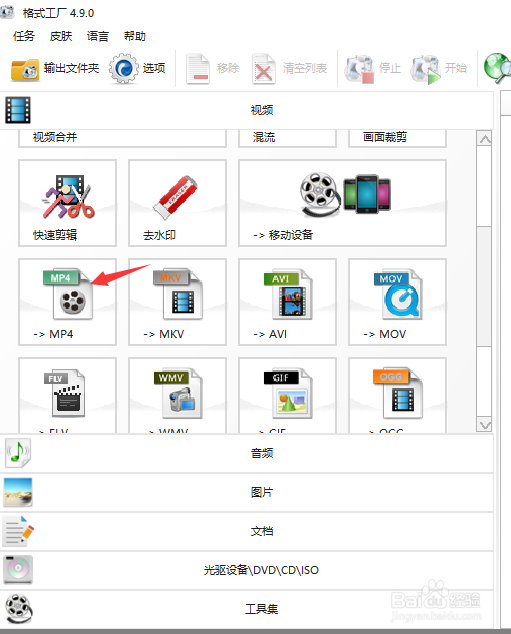Choose the FLV conversion icon
Viewport: 511px width, 634px height.
click(67, 395)
